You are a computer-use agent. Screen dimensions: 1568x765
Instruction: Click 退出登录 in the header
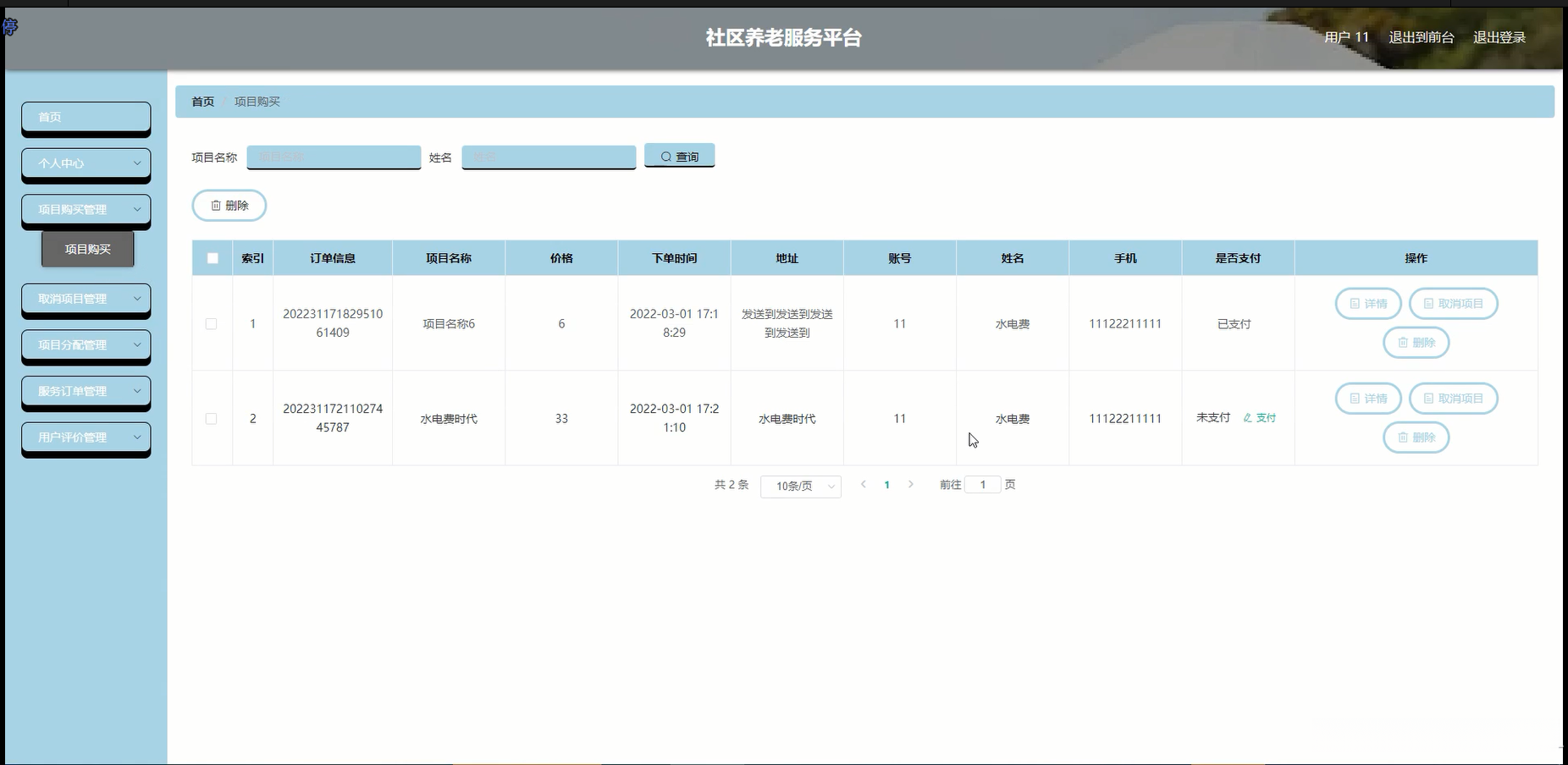coord(1499,37)
